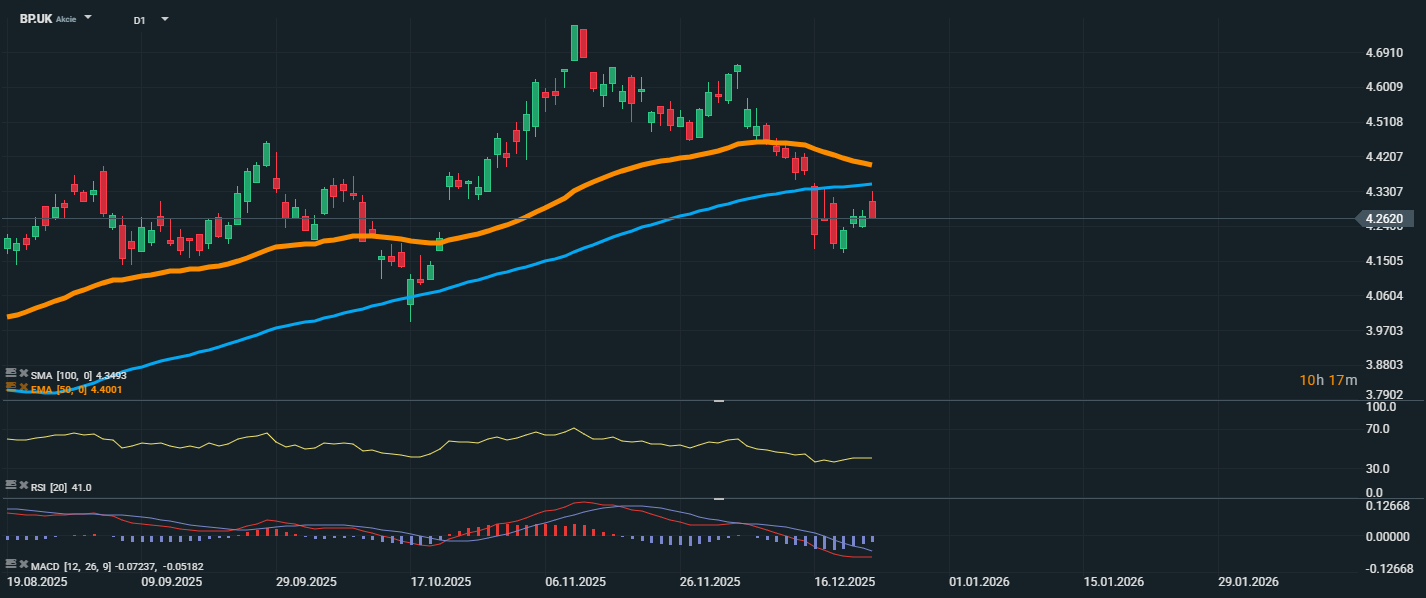This screenshot has width=1426, height=598.
Task: Open settings icon for the MACD indicator
Action: pyautogui.click(x=11, y=565)
